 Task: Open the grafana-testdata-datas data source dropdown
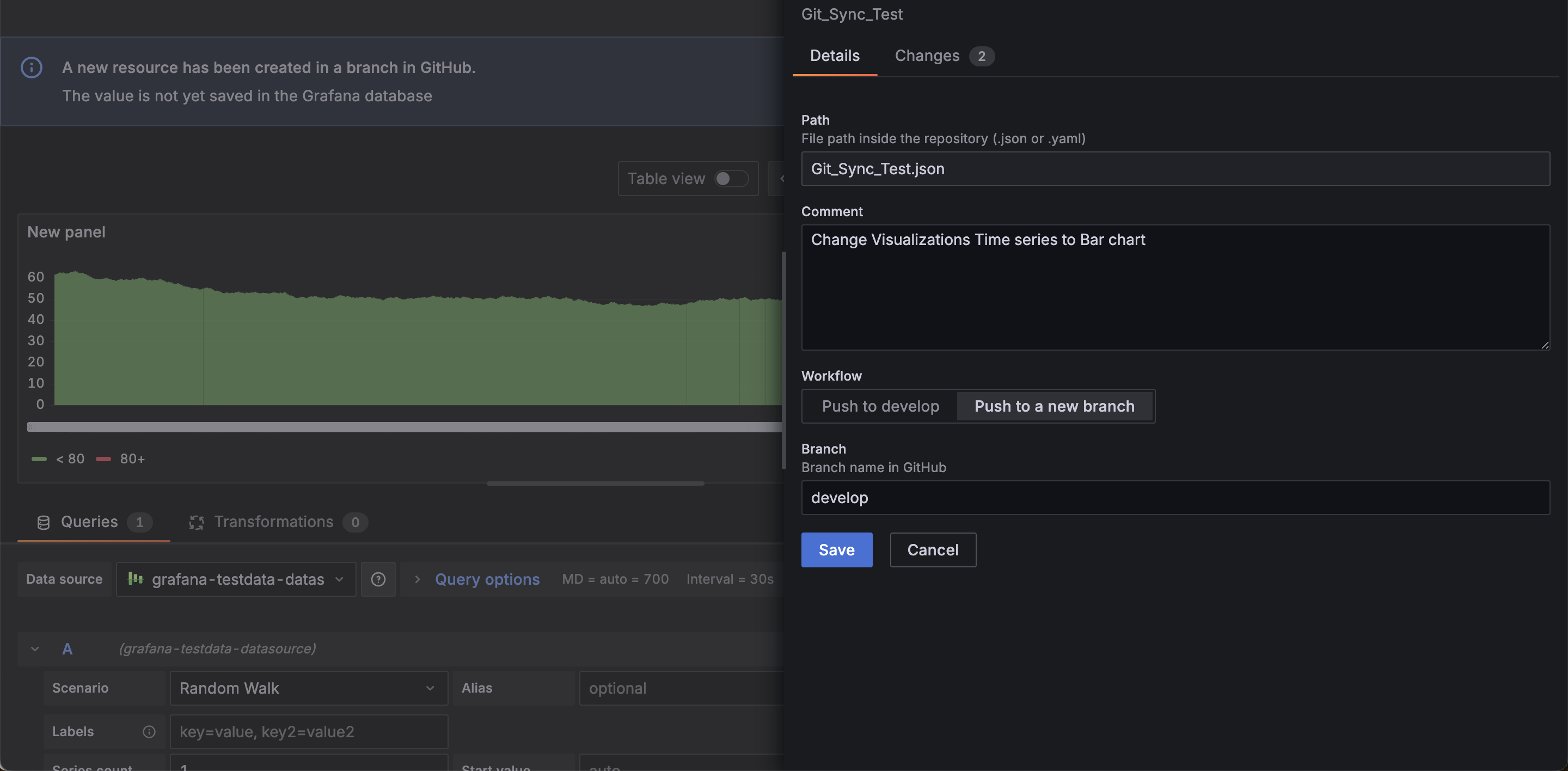click(x=236, y=579)
